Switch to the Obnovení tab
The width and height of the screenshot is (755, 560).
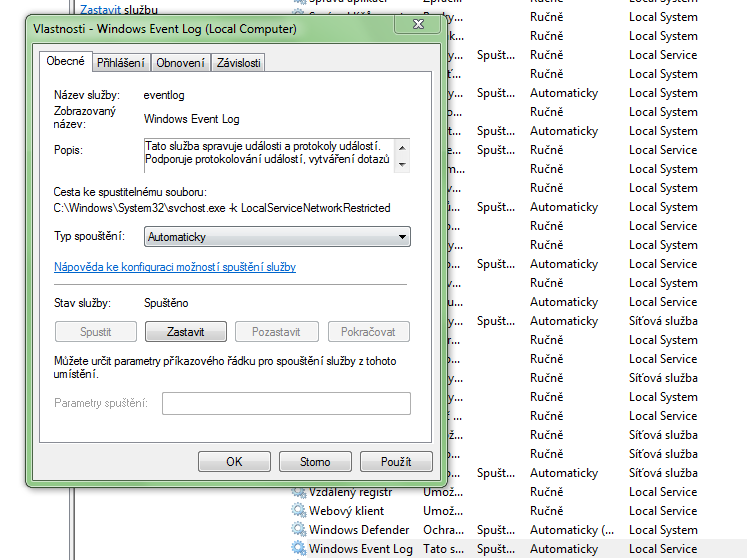pyautogui.click(x=181, y=63)
